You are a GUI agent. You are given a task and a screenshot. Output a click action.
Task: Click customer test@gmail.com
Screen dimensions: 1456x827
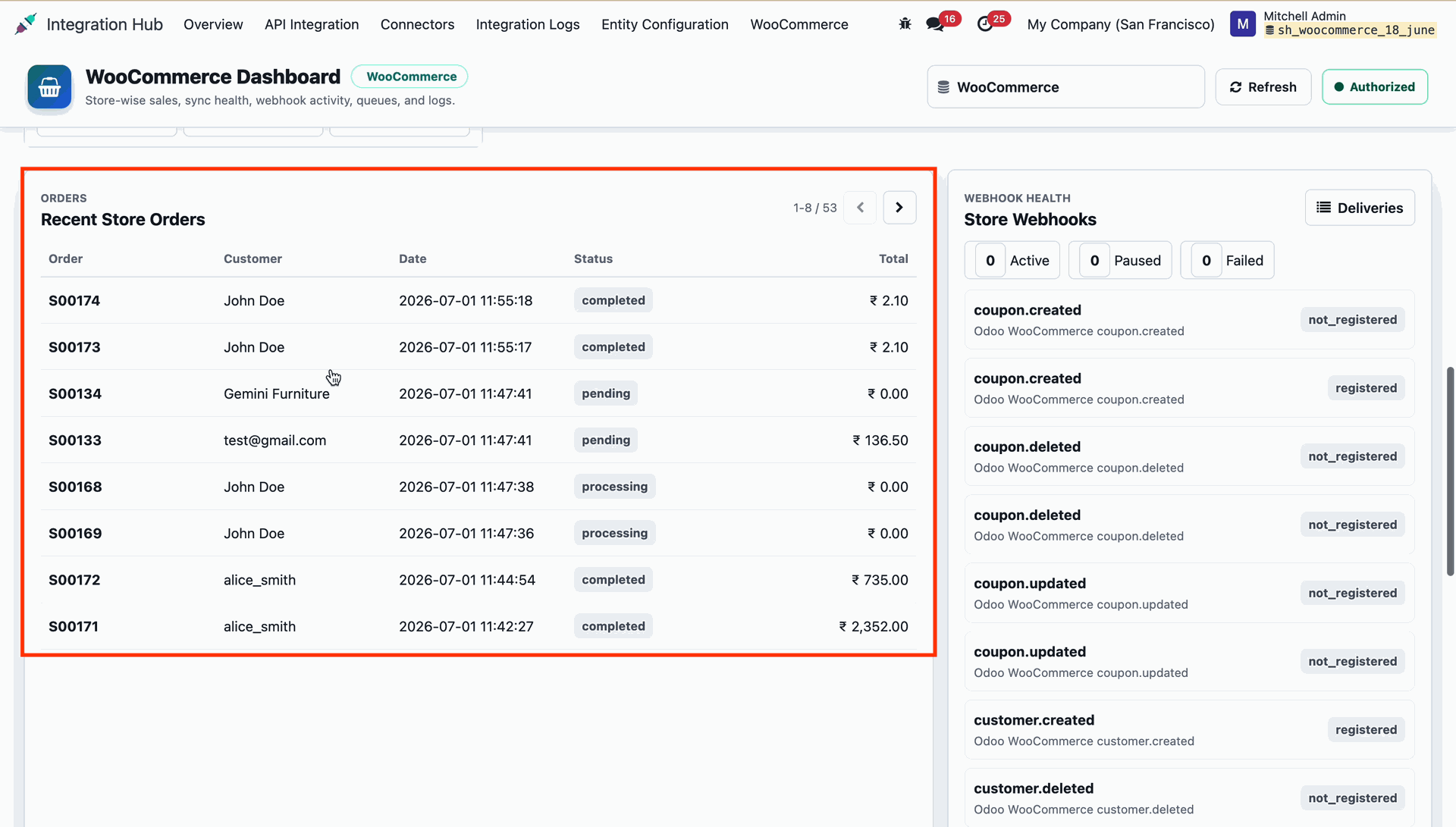pyautogui.click(x=275, y=440)
